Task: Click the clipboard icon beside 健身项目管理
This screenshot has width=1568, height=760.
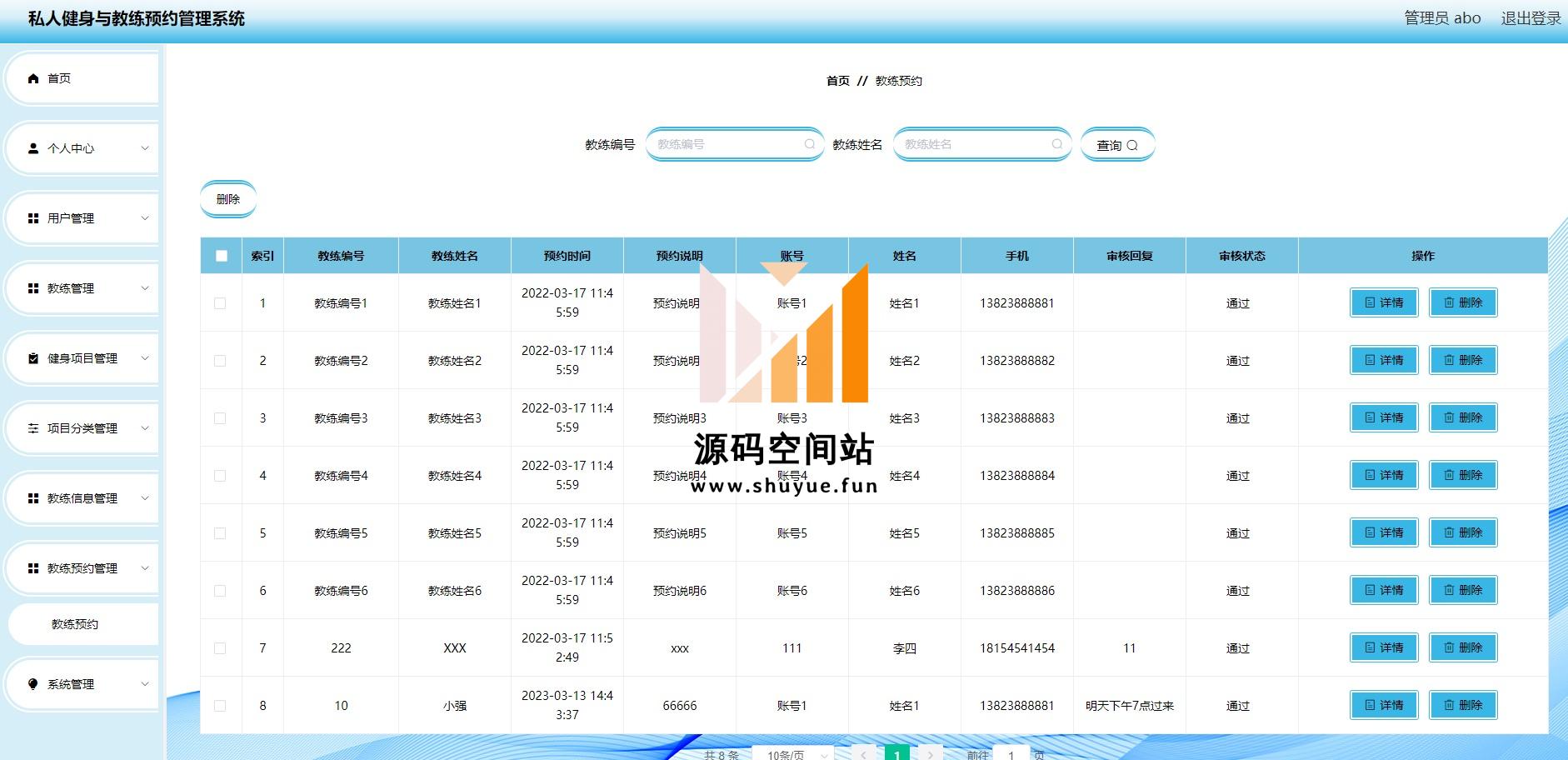Action: (33, 358)
